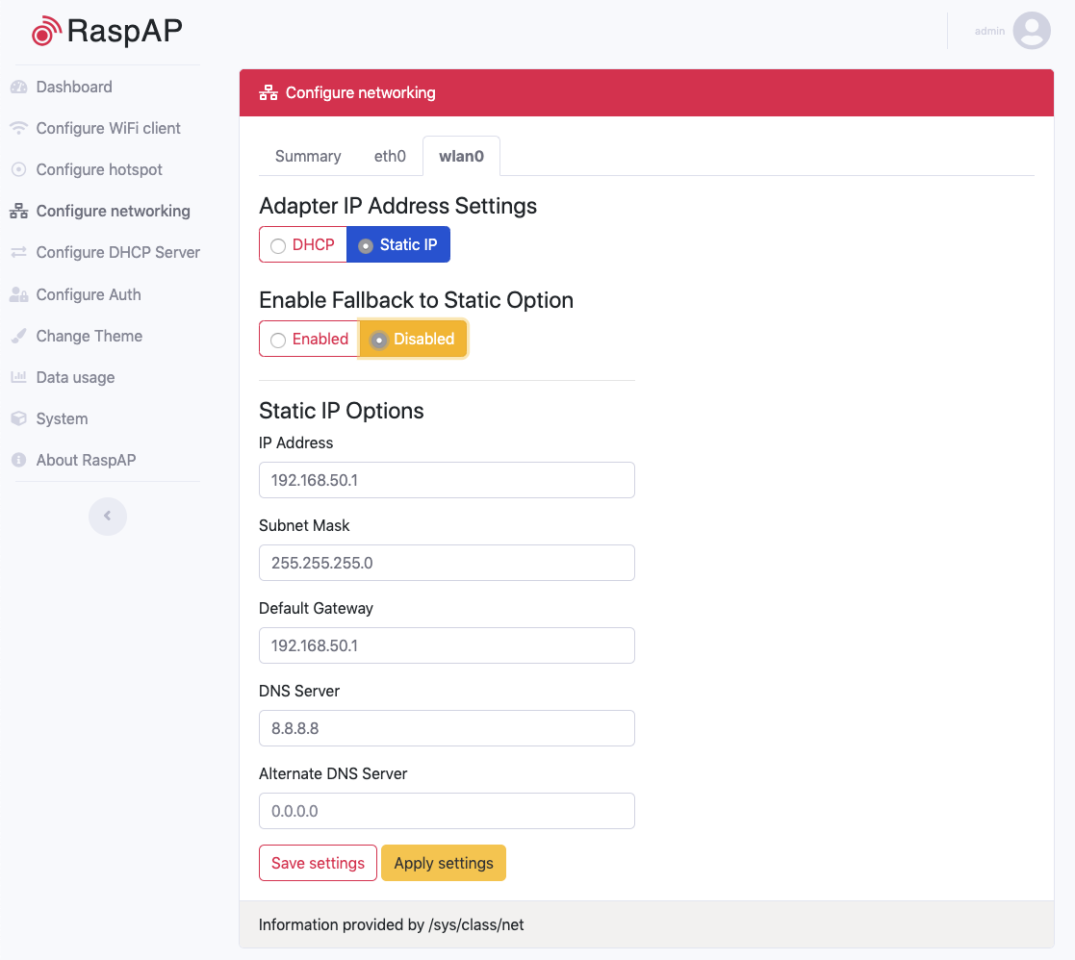The width and height of the screenshot is (1075, 960).
Task: Focus the IP Address input field
Action: pyautogui.click(x=447, y=480)
